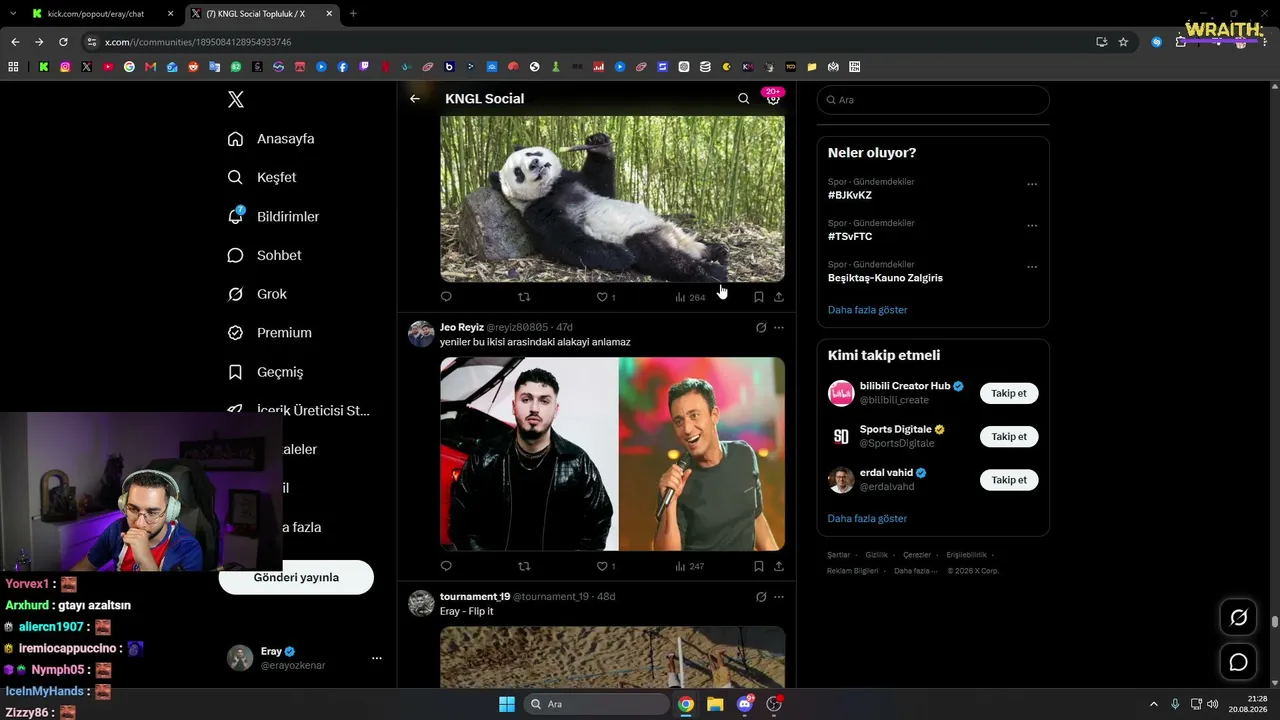Open Eray account menu three dots
The image size is (1280, 720).
click(377, 658)
